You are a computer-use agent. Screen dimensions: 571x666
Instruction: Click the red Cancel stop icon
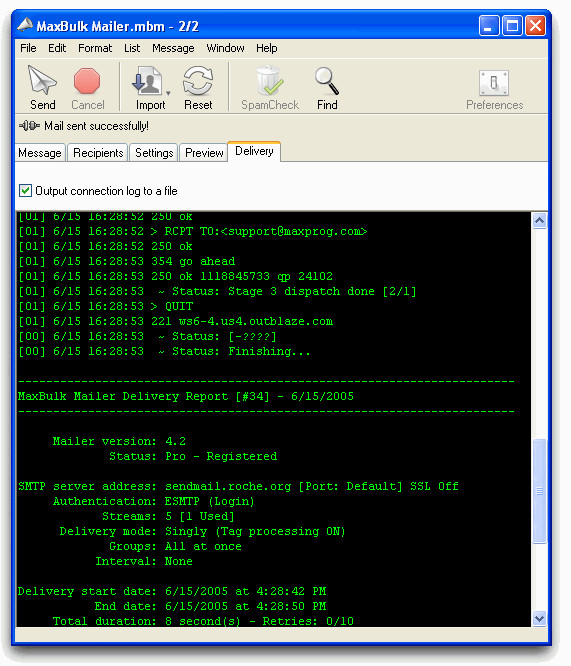click(87, 81)
